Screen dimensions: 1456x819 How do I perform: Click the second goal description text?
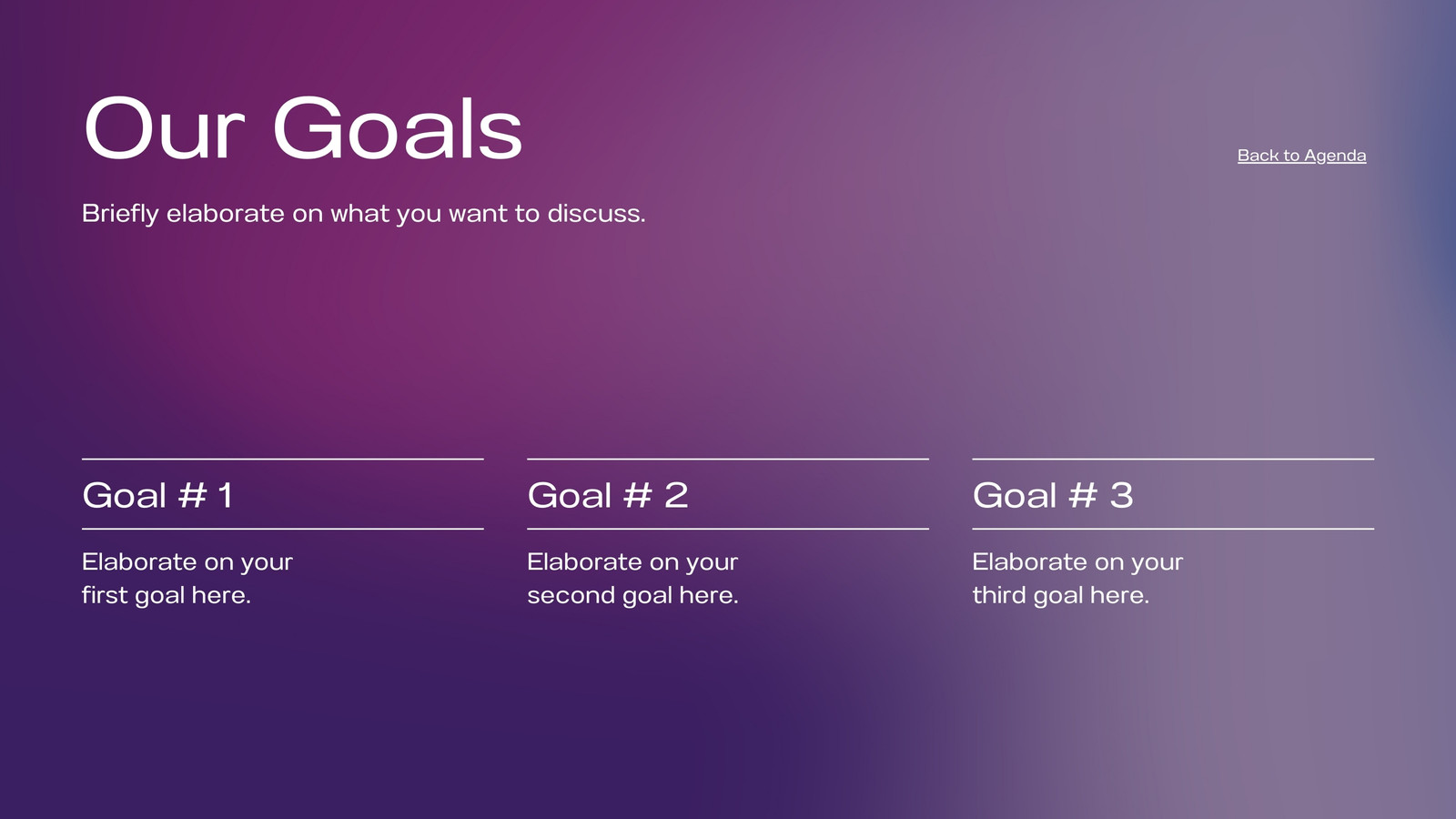click(x=632, y=579)
